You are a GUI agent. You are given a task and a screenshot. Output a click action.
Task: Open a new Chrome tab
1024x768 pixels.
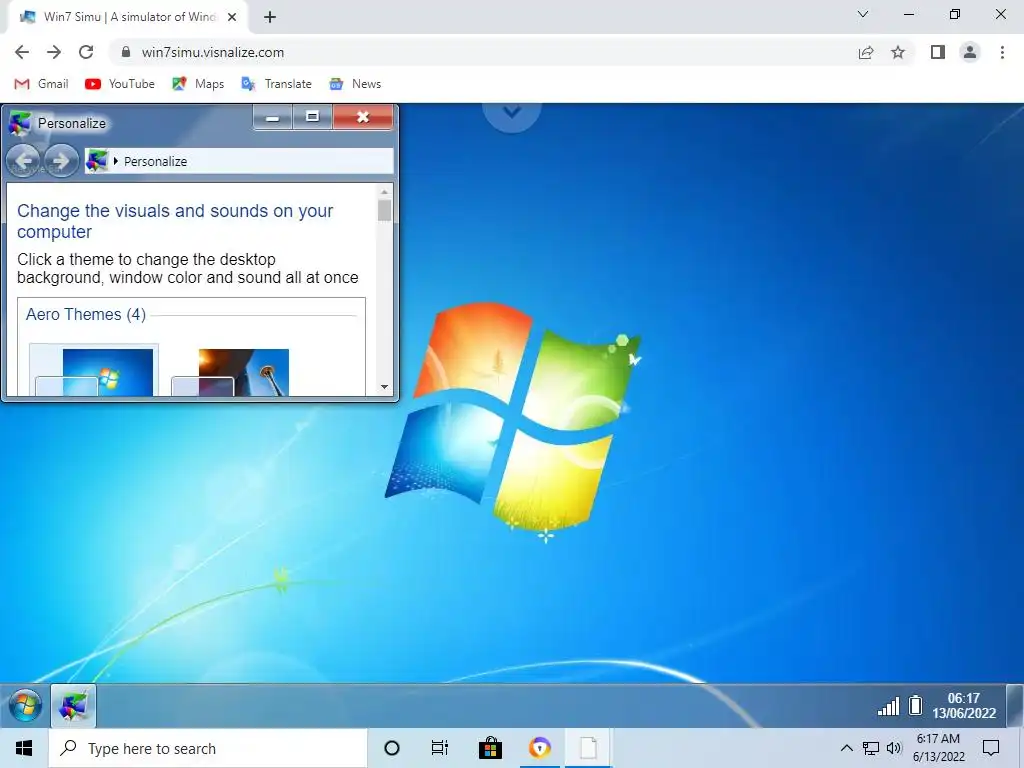click(270, 17)
